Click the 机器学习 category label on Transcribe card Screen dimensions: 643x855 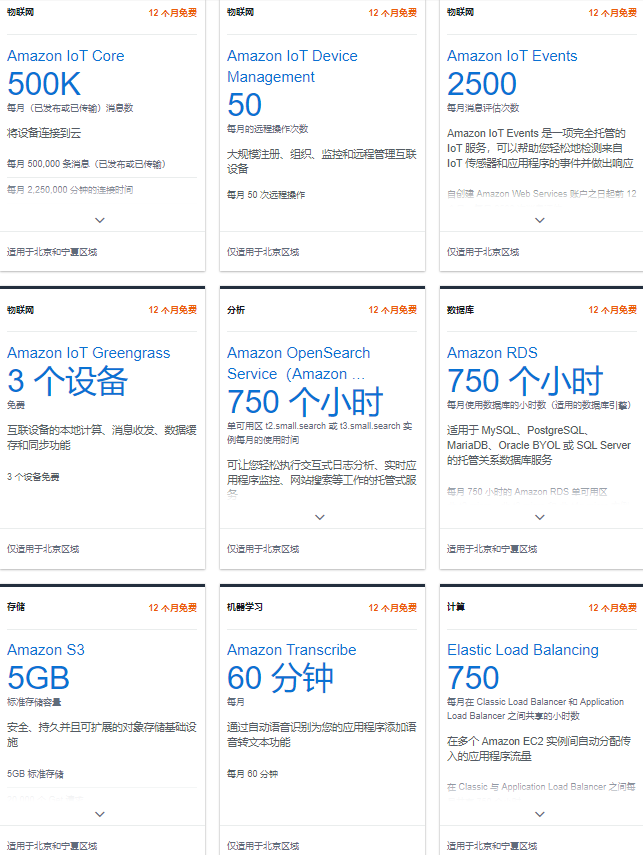[x=245, y=607]
